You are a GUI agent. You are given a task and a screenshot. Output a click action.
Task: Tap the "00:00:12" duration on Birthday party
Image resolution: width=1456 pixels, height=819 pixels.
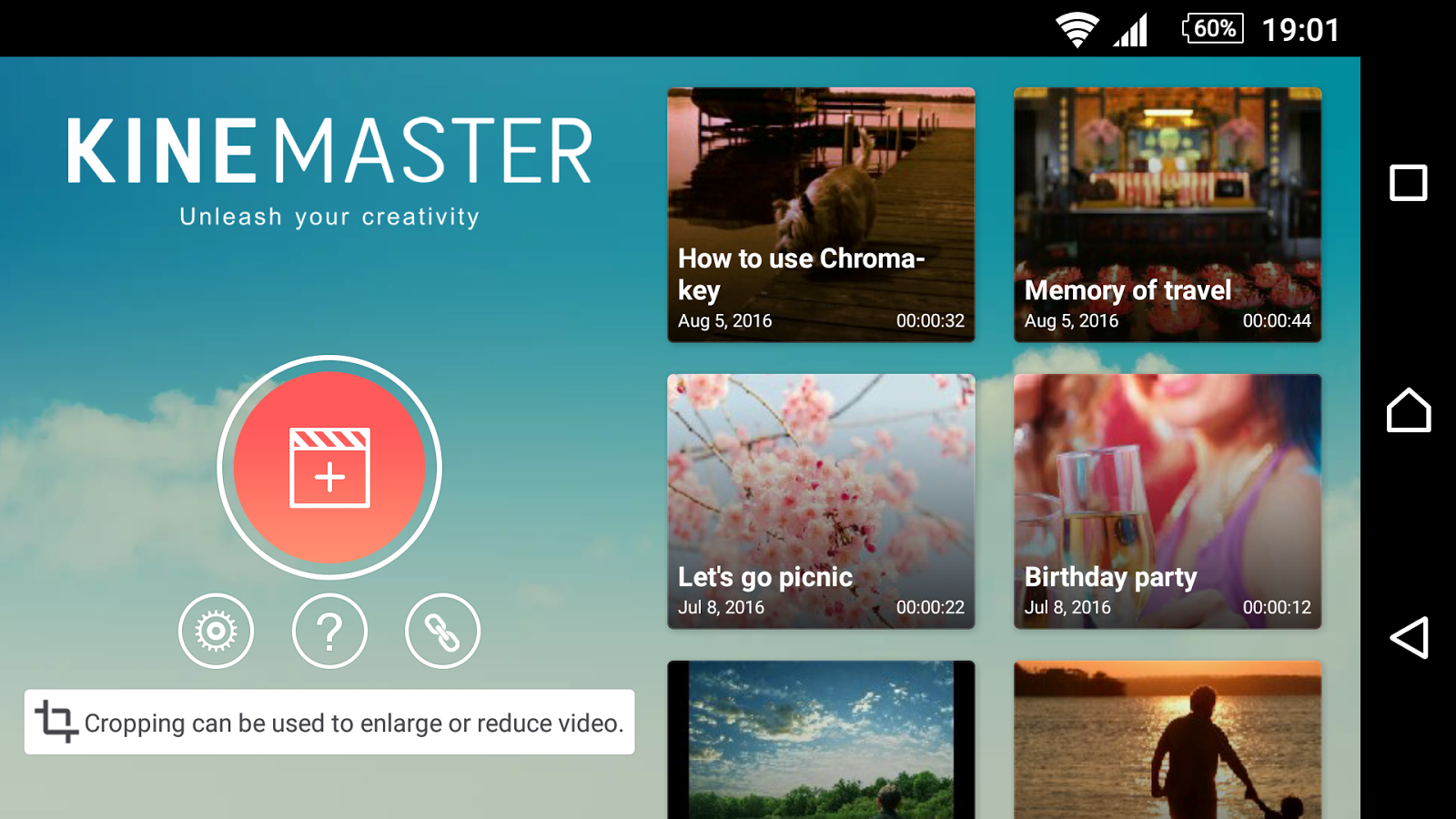point(1277,607)
